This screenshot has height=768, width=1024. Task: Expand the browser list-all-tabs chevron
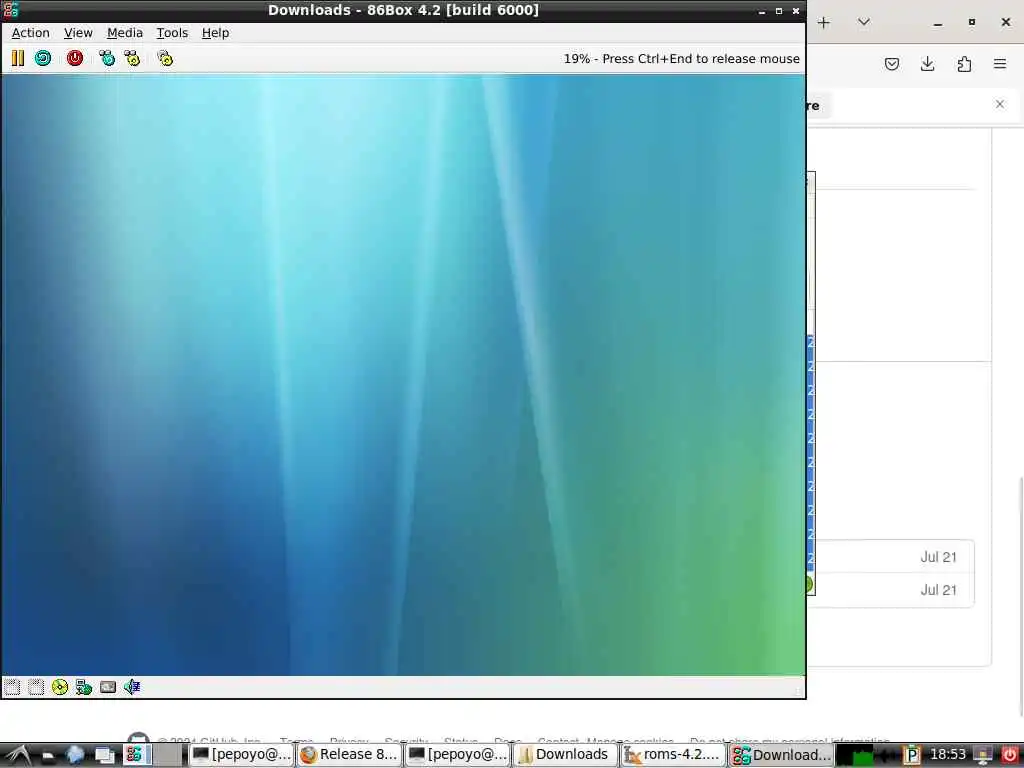pyautogui.click(x=863, y=23)
